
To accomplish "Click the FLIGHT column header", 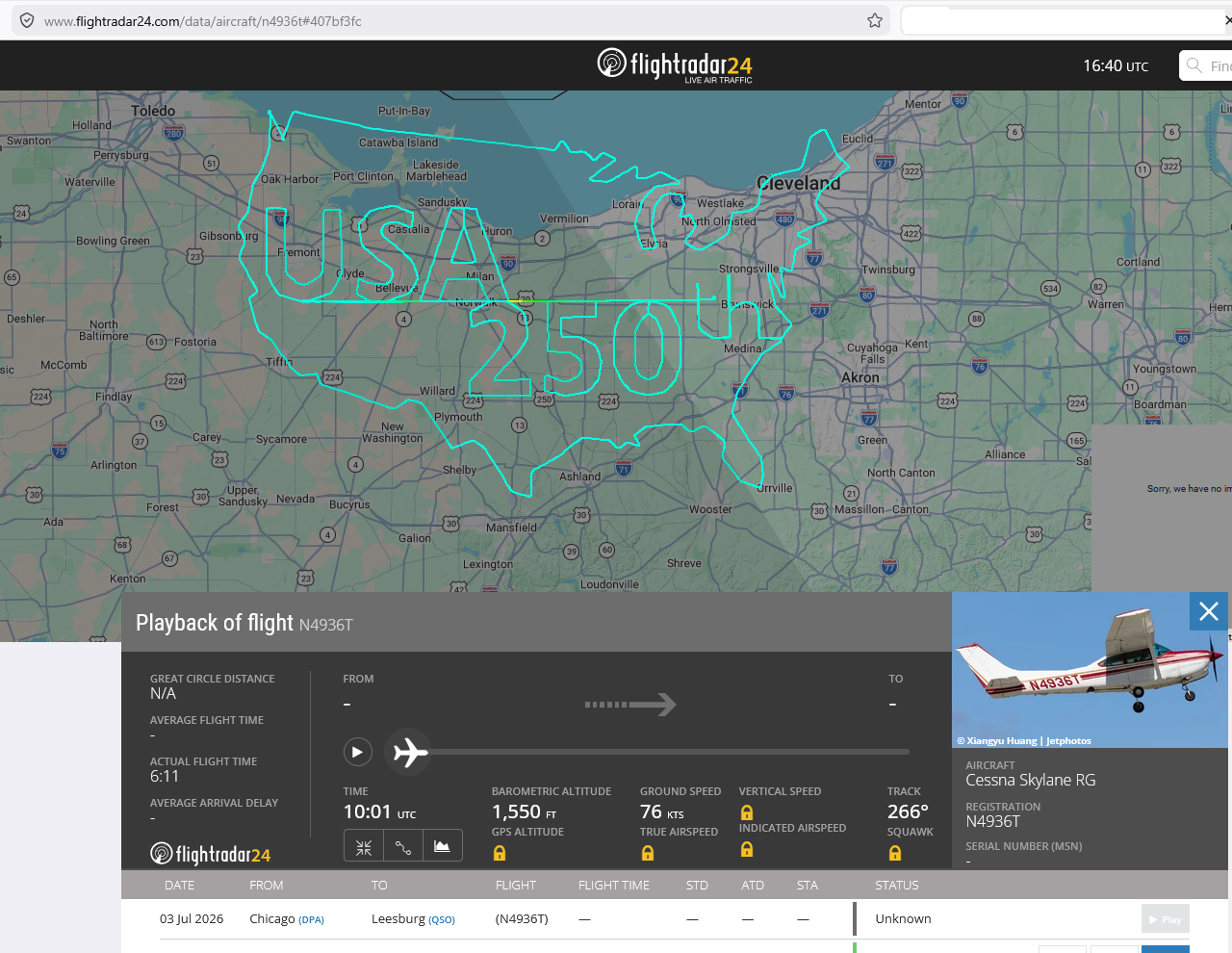I will click(516, 886).
